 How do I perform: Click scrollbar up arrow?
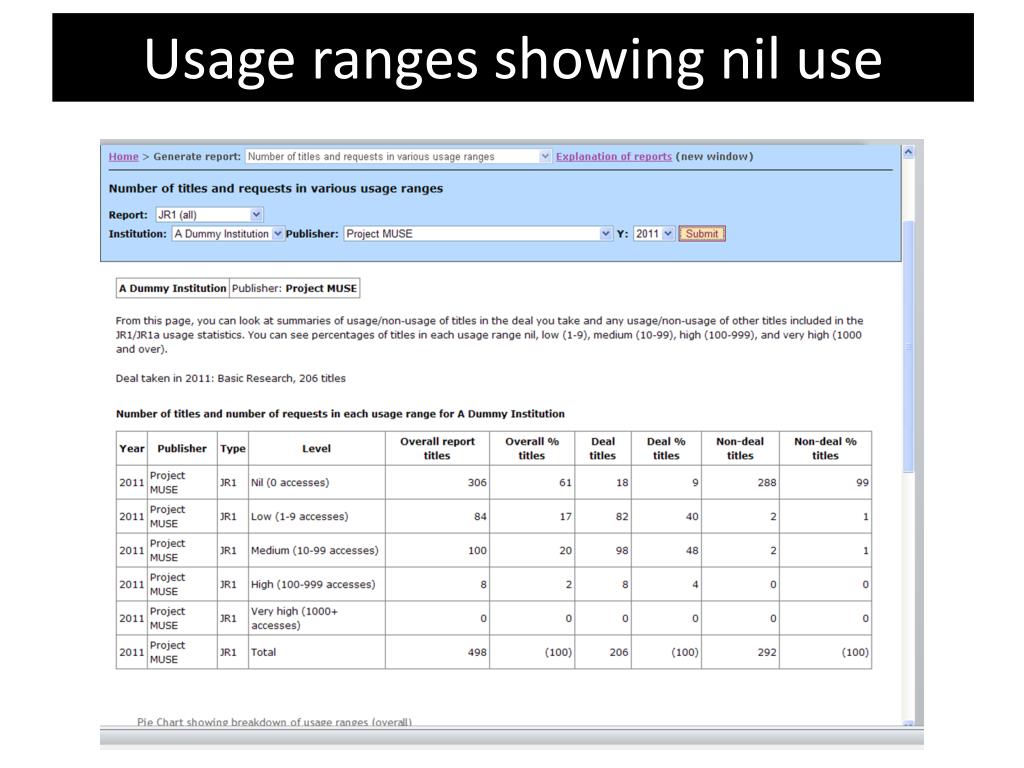908,152
